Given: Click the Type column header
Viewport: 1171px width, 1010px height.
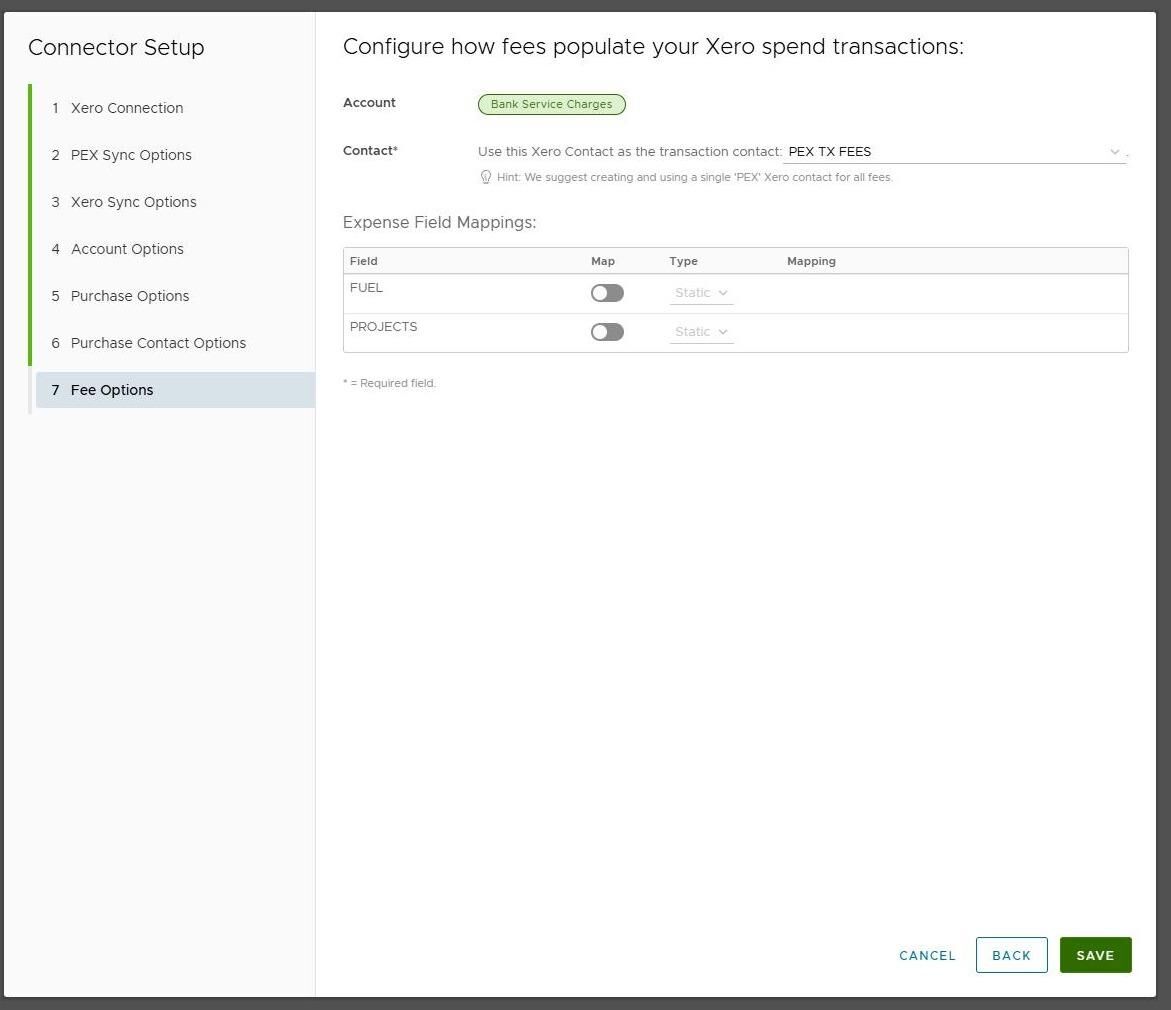Looking at the screenshot, I should (x=683, y=261).
